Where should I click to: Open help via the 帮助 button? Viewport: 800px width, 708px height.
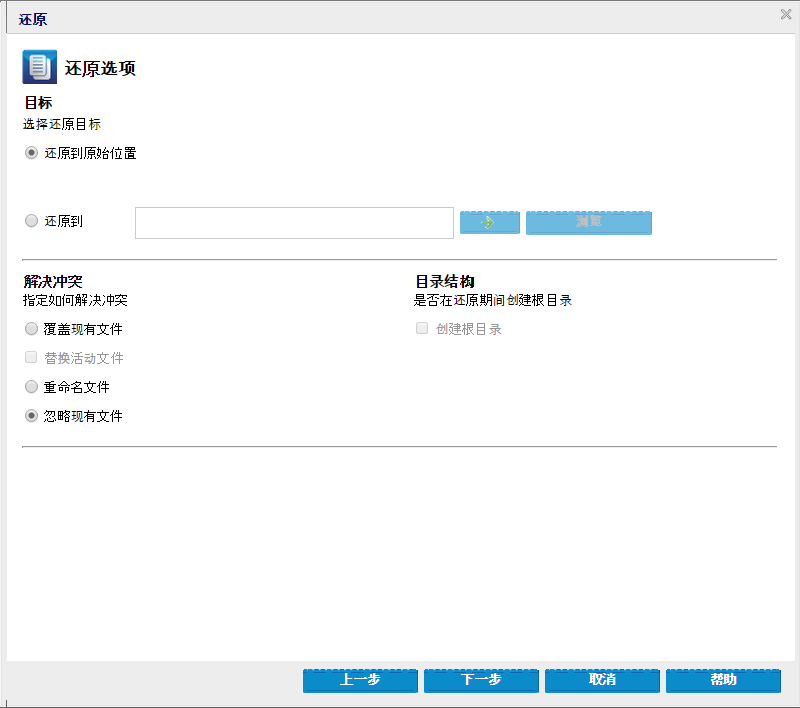(x=723, y=680)
